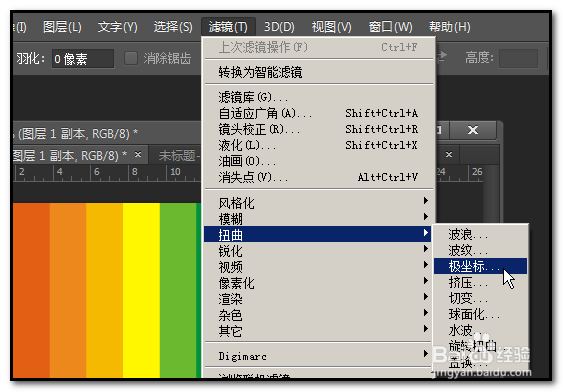Expand the 扭曲 submenu
563x392 pixels.
[318, 234]
